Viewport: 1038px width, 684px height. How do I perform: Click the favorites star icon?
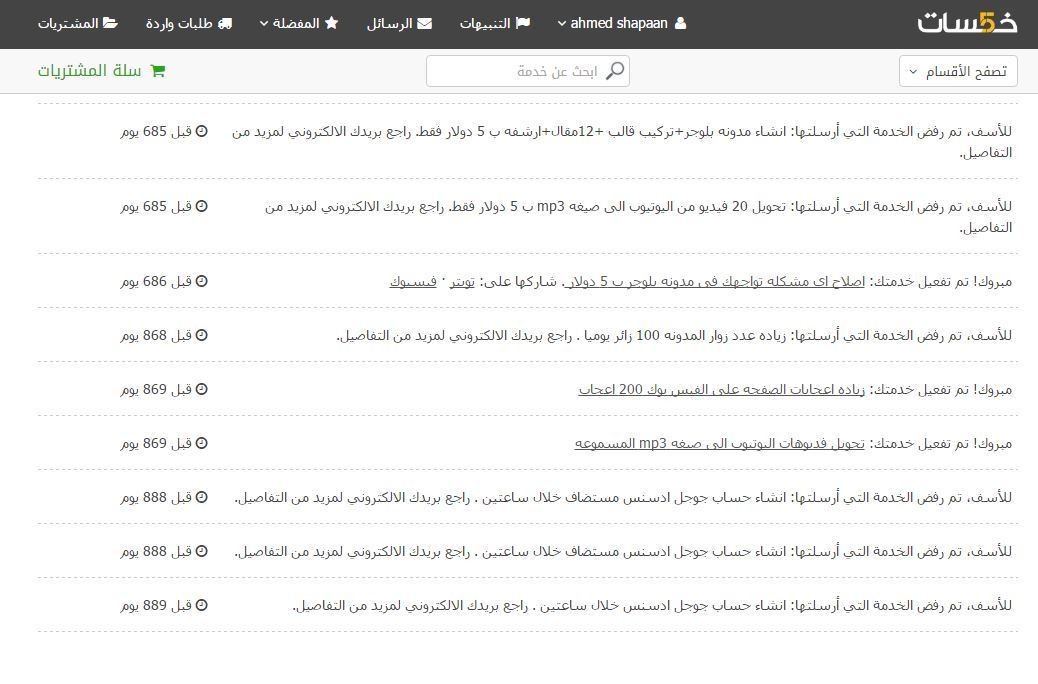coord(332,23)
